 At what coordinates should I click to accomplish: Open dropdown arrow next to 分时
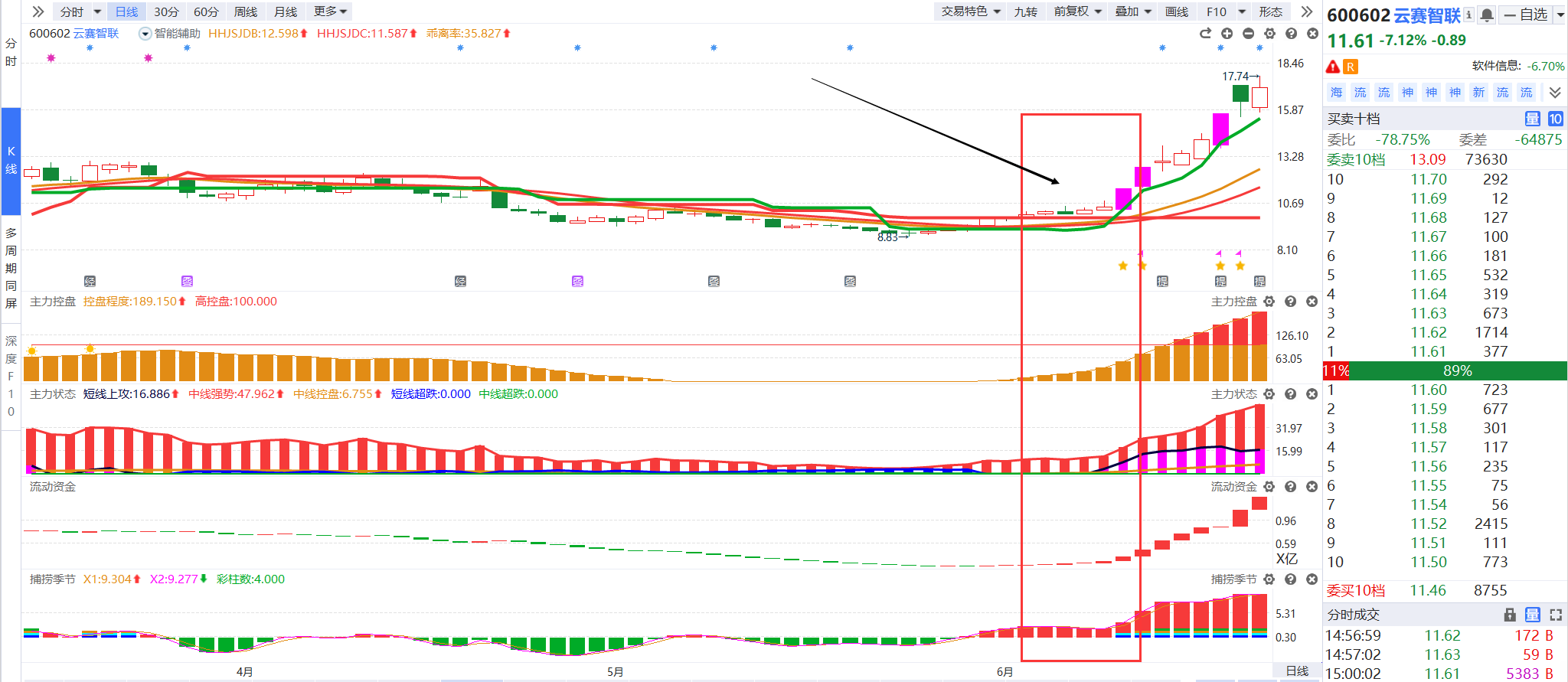[x=97, y=11]
